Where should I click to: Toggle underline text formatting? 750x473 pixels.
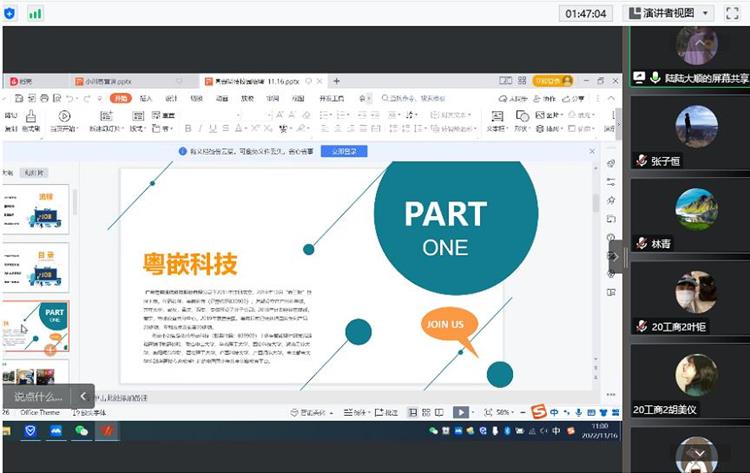pyautogui.click(x=213, y=128)
